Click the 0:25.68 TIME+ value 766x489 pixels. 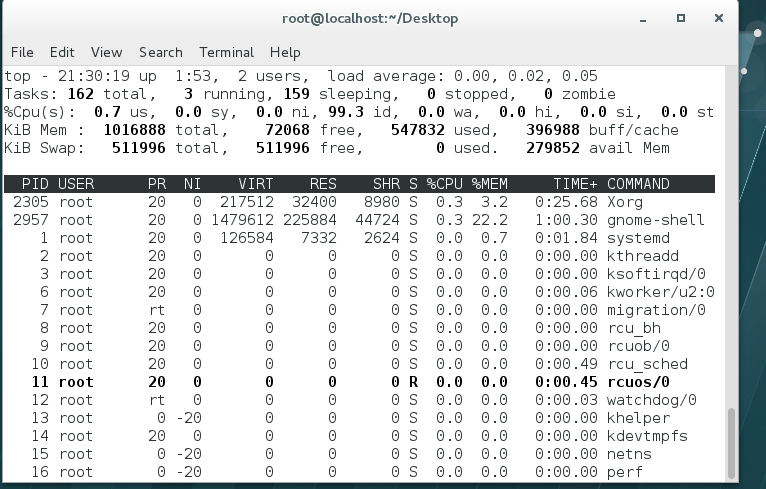pyautogui.click(x=566, y=202)
